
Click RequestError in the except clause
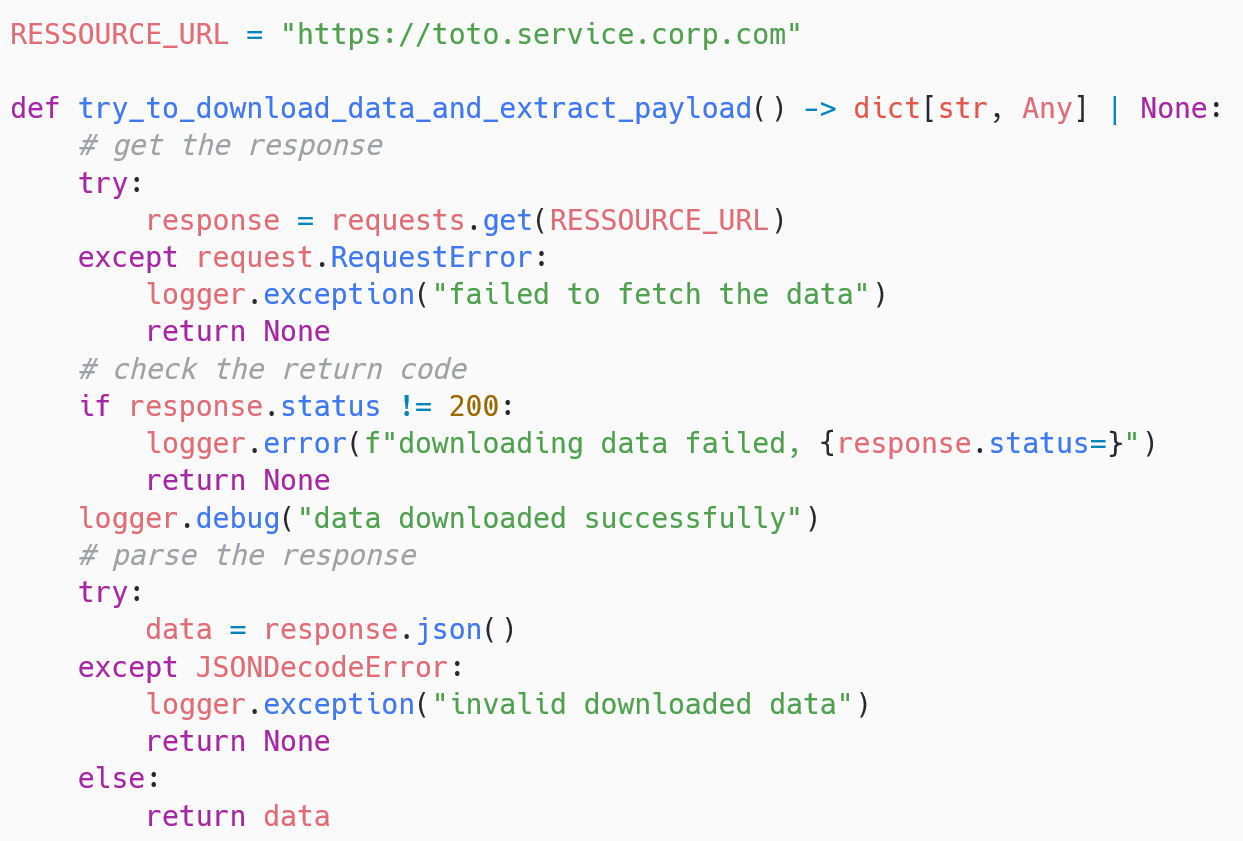click(432, 258)
